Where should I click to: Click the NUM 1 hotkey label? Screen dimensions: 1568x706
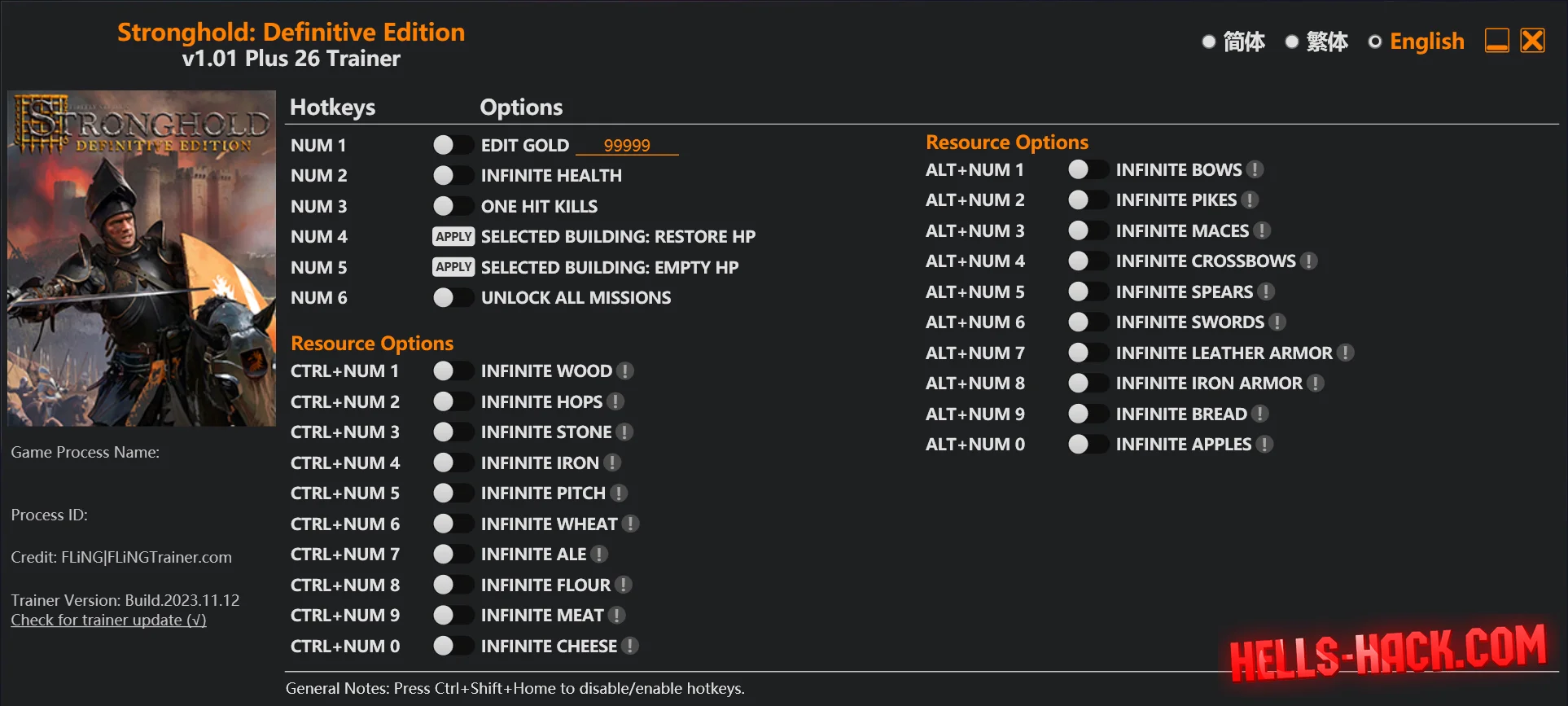coord(318,145)
